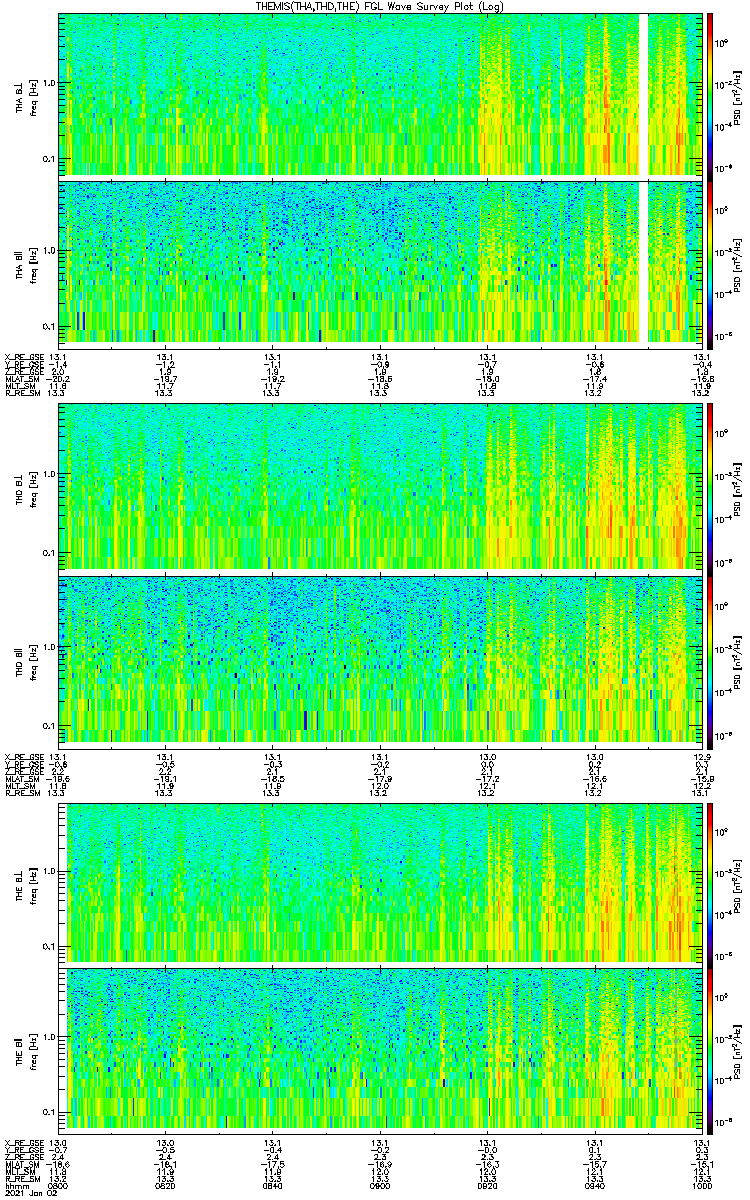The width and height of the screenshot is (750, 1200).
Task: Click the THE B-parallel spectrogram panel
Action: point(380,1051)
